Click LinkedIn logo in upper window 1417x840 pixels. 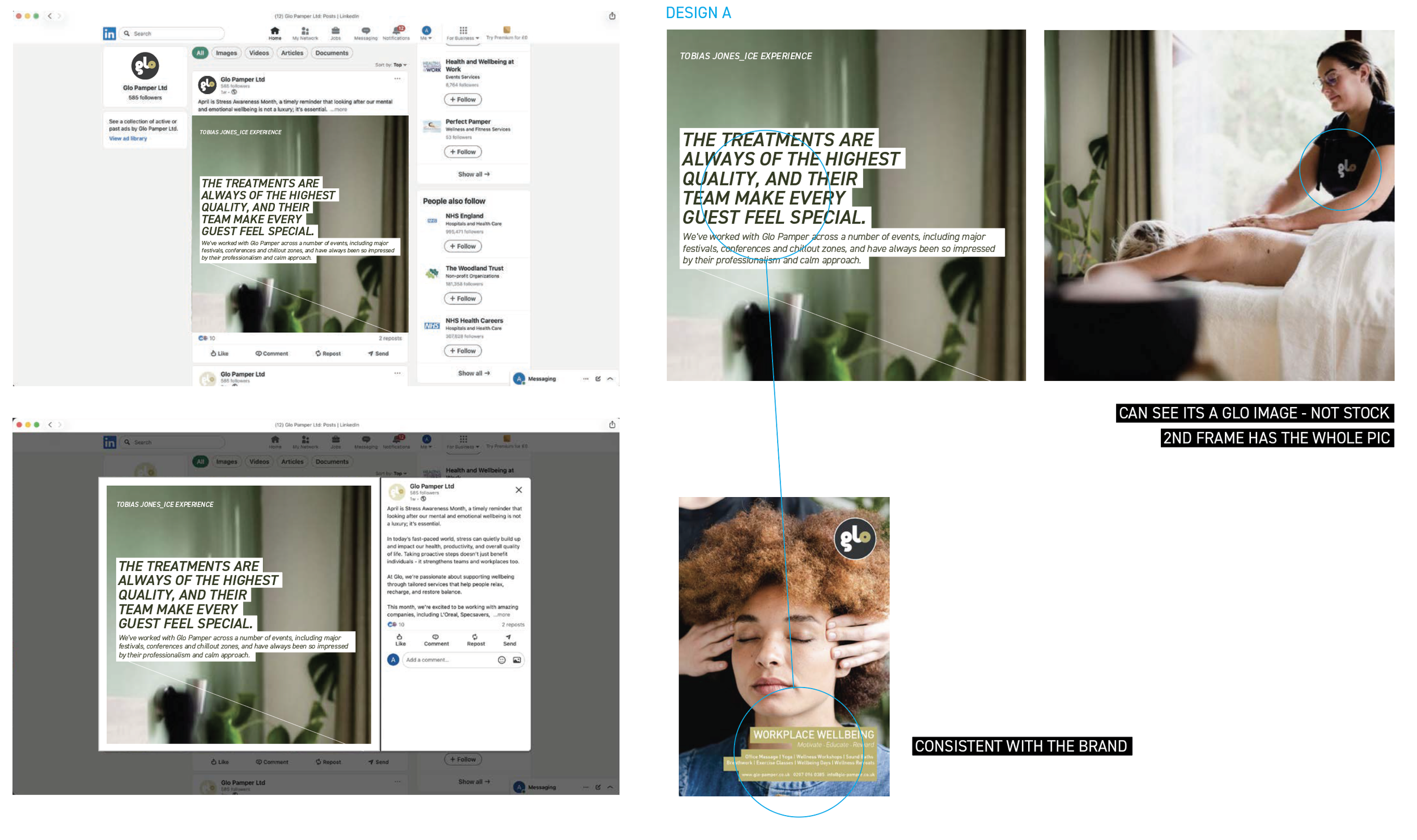pos(109,33)
